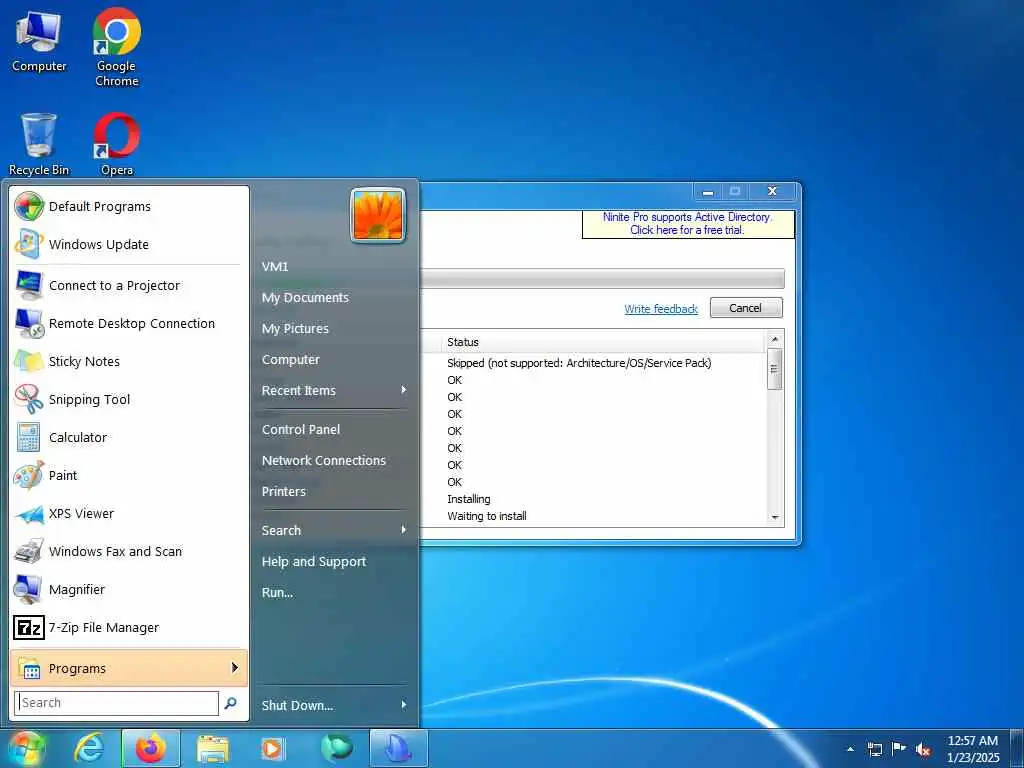Launch Paint from Start menu

(129, 475)
